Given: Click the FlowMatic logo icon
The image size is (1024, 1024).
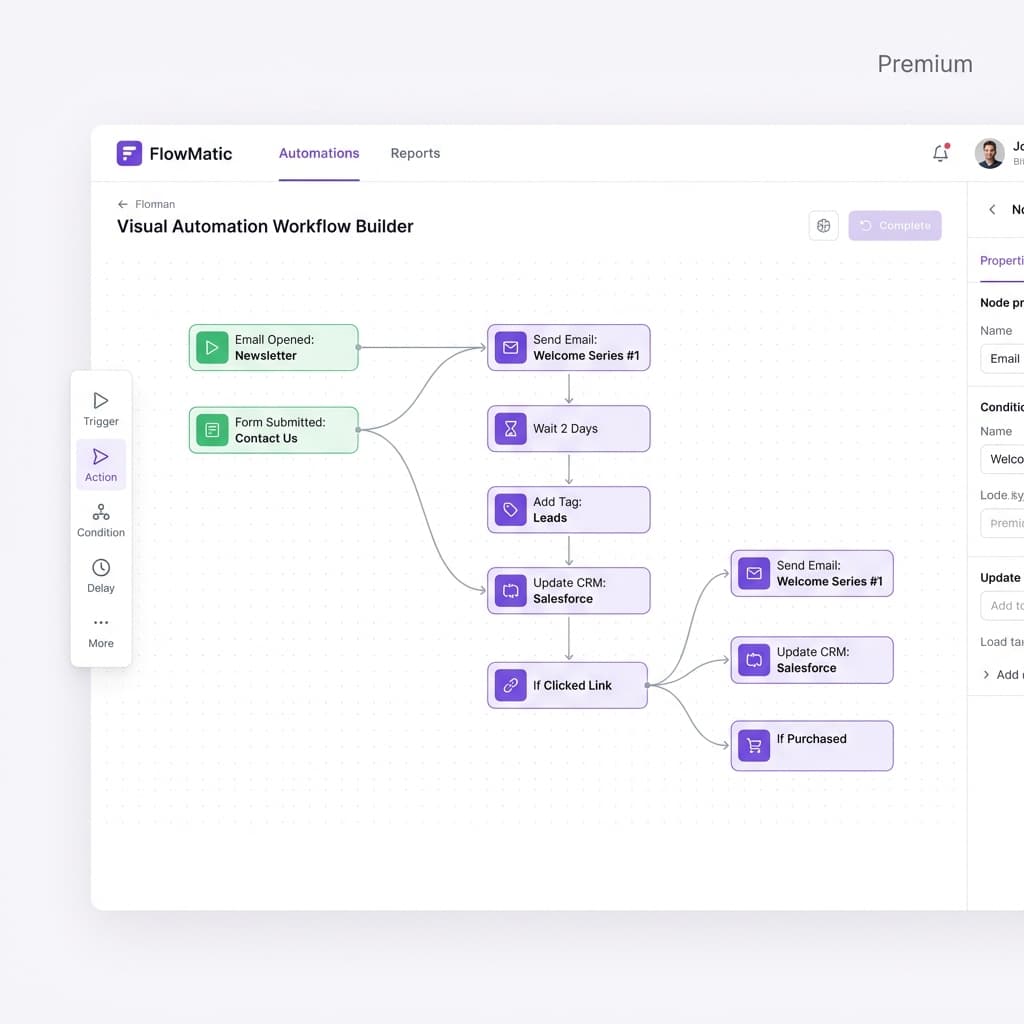Looking at the screenshot, I should tap(129, 153).
